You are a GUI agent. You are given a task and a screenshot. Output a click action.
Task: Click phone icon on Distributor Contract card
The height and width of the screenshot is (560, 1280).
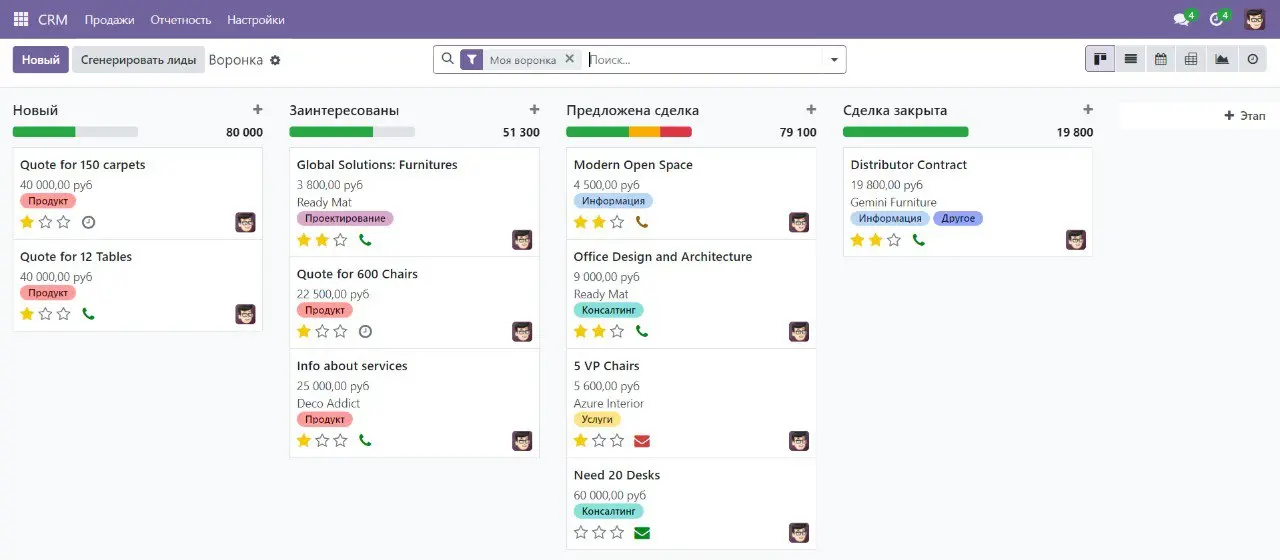(919, 240)
